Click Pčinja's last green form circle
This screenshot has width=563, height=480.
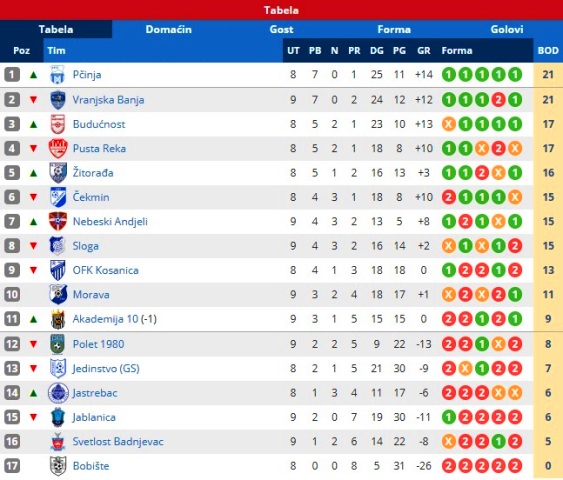tap(515, 75)
